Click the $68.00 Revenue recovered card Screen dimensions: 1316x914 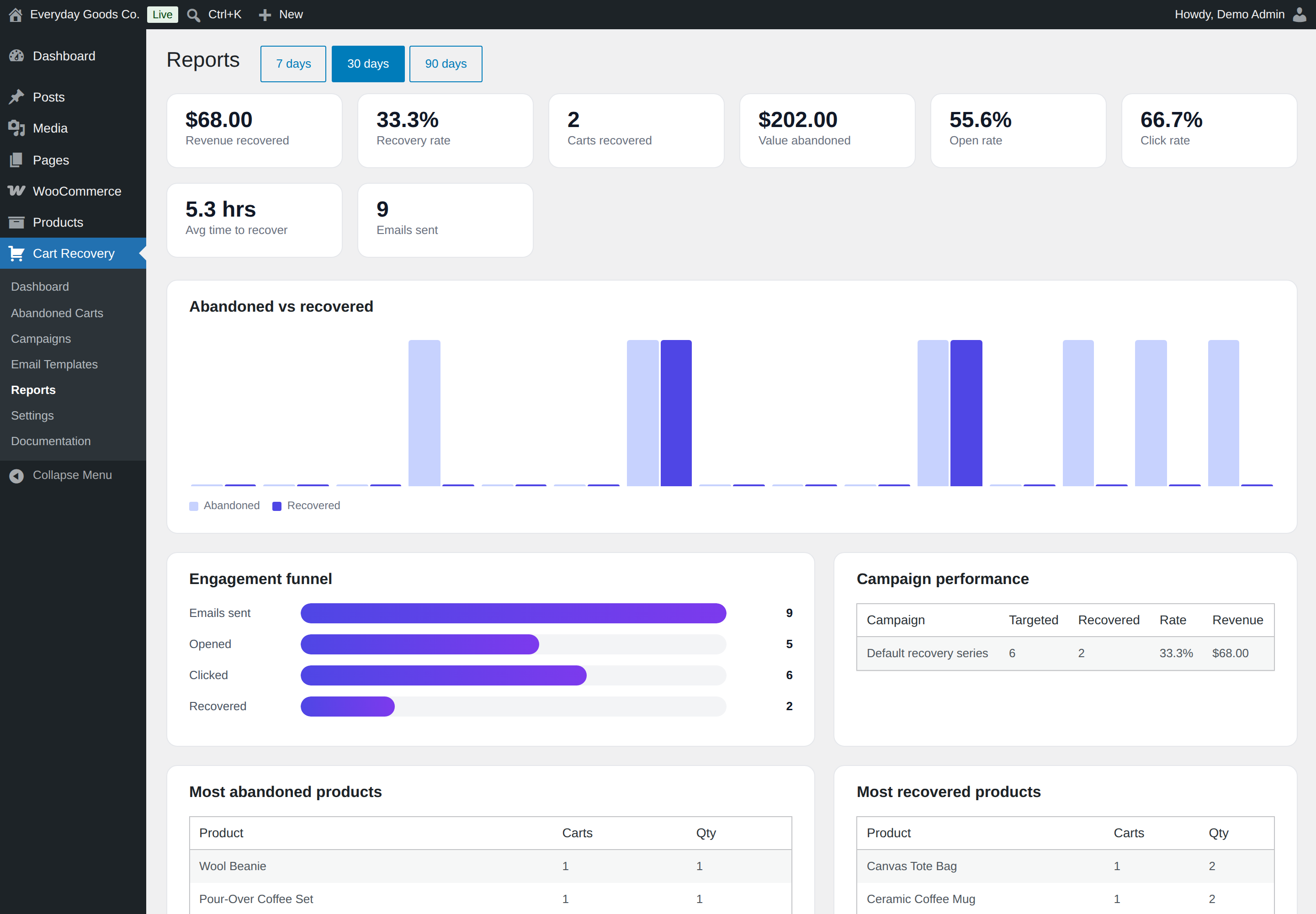(x=254, y=131)
